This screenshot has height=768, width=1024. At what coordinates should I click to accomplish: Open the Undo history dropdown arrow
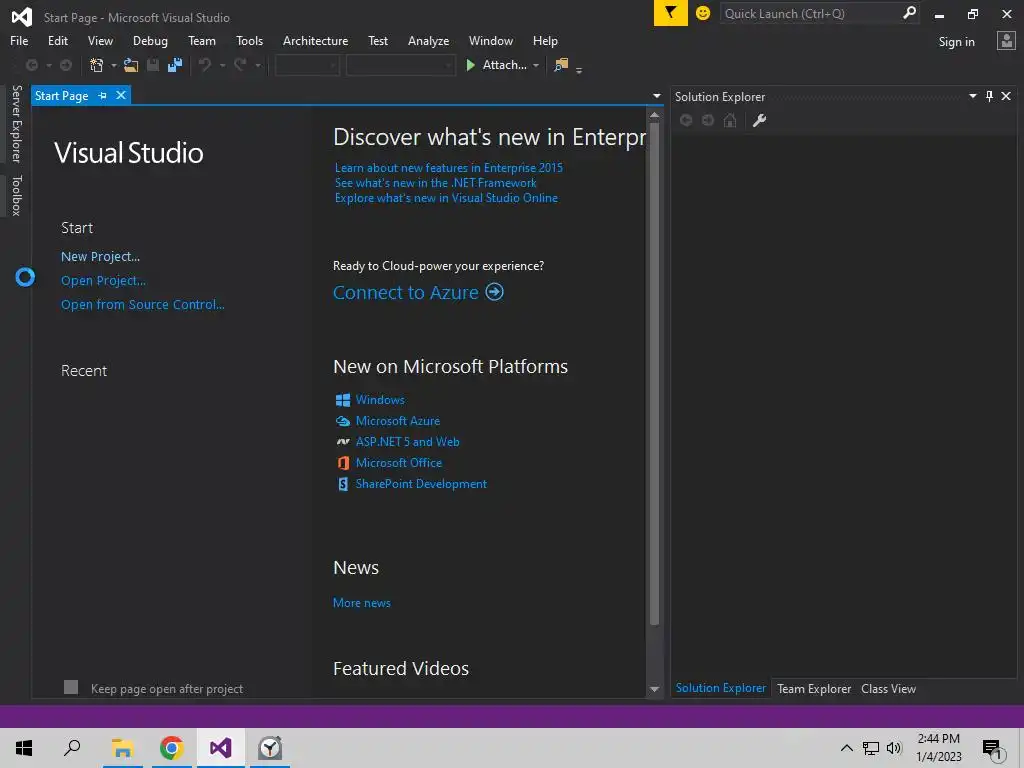coord(222,65)
